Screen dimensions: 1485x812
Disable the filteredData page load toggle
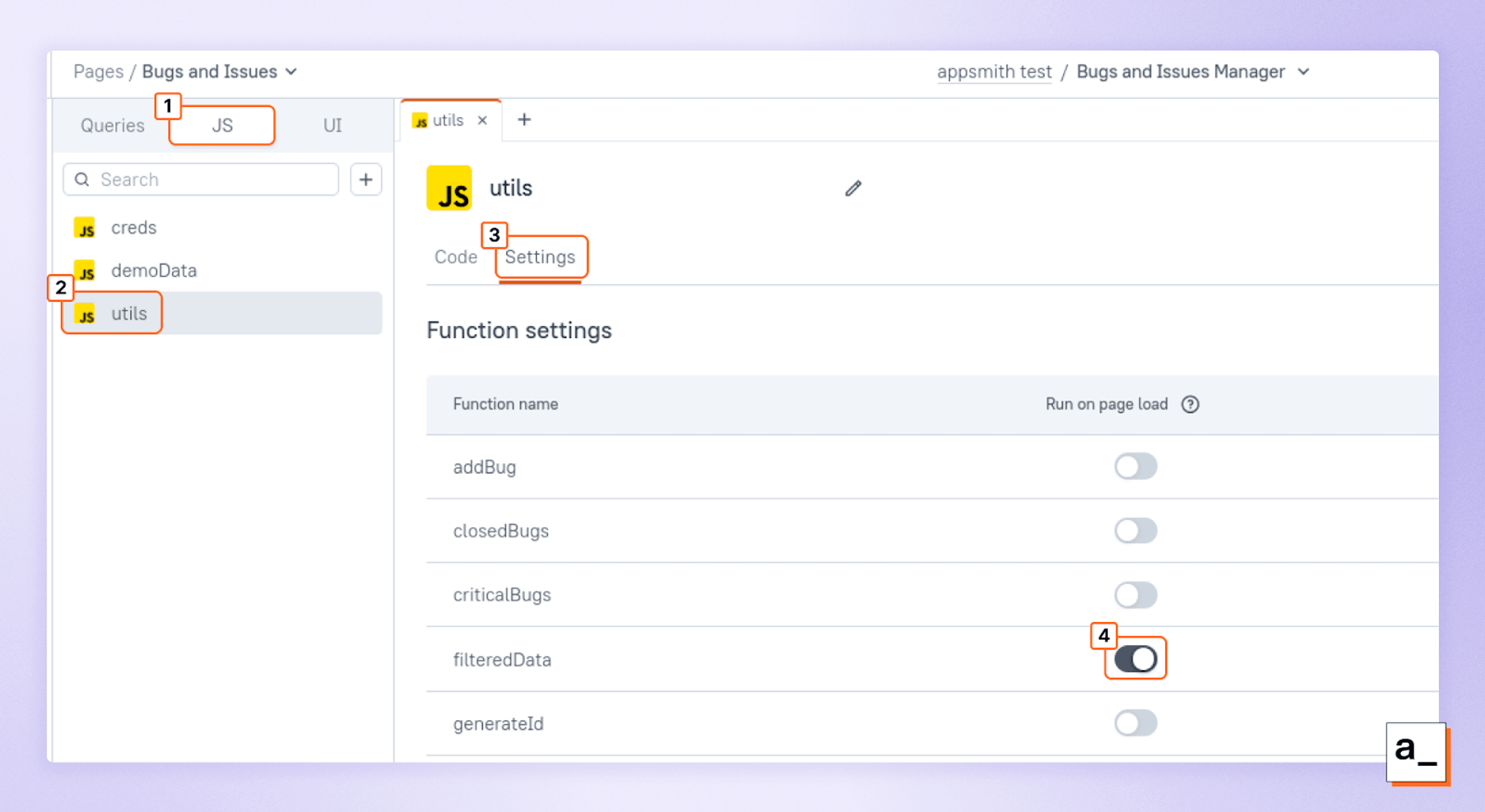tap(1135, 658)
